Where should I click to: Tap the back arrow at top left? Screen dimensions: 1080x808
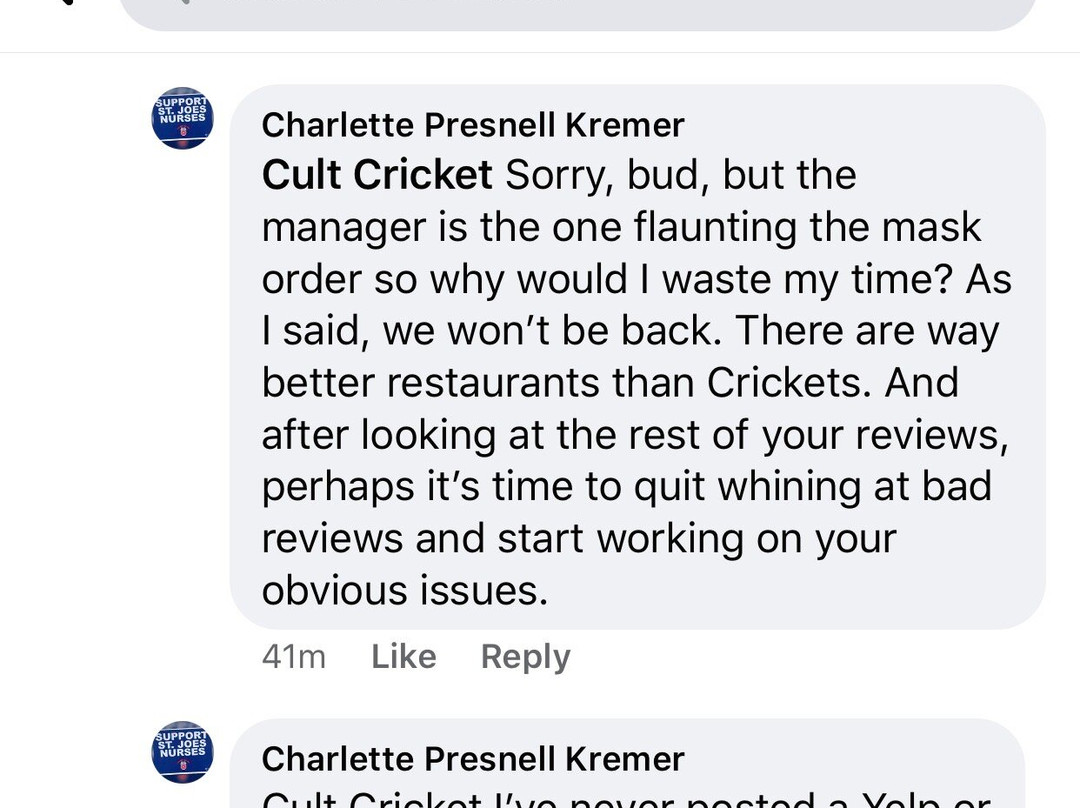click(x=62, y=4)
